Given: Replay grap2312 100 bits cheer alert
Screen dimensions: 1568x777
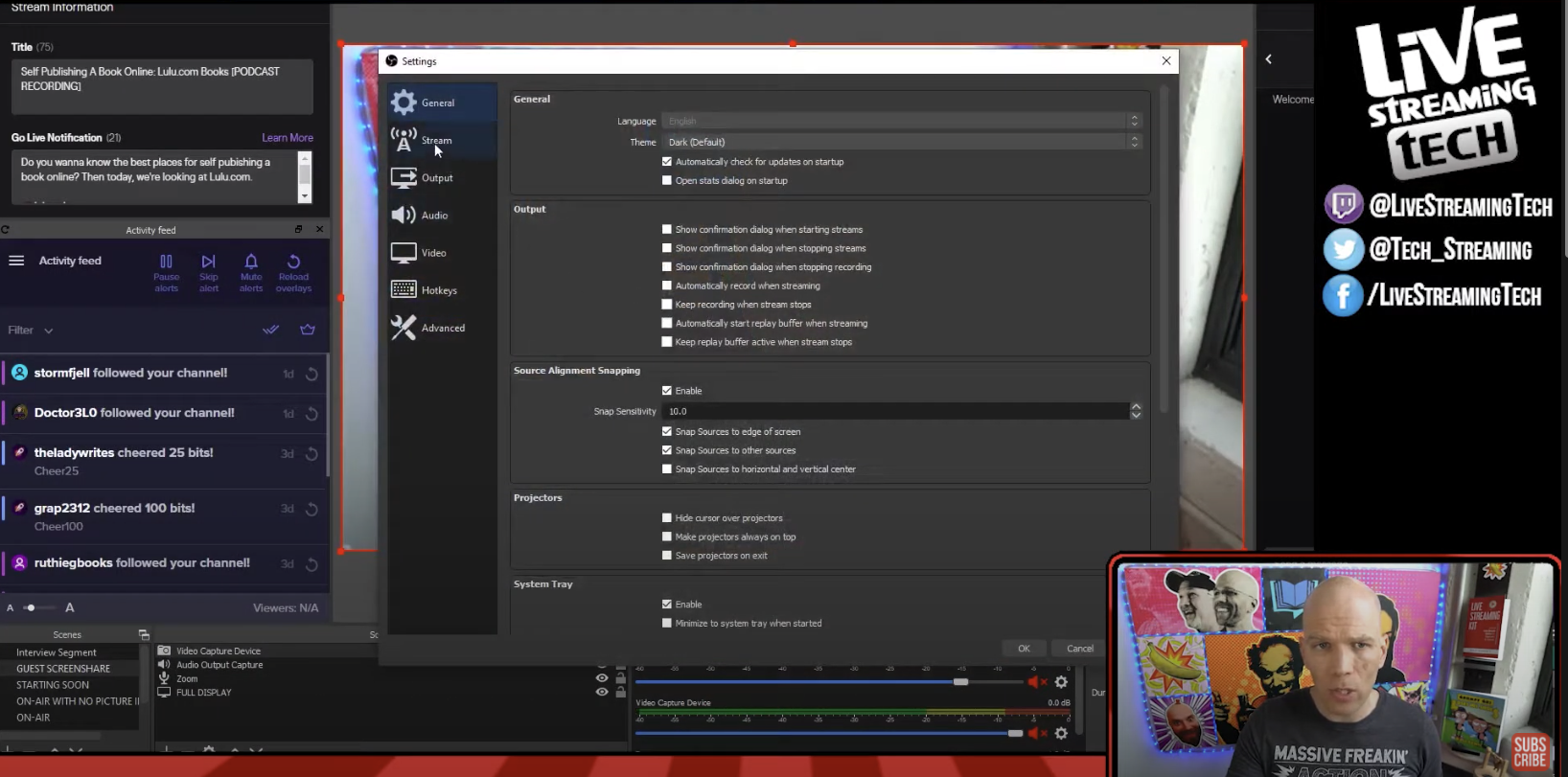Looking at the screenshot, I should [311, 510].
